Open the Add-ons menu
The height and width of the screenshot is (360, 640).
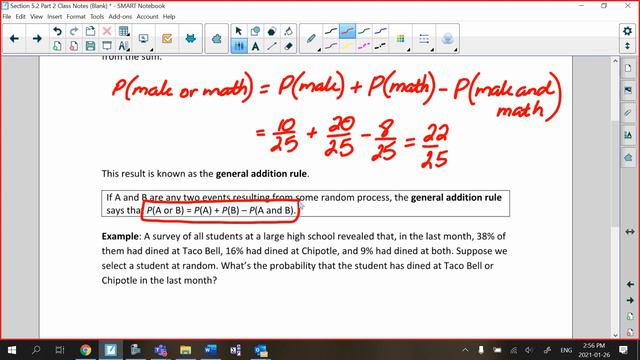click(120, 17)
